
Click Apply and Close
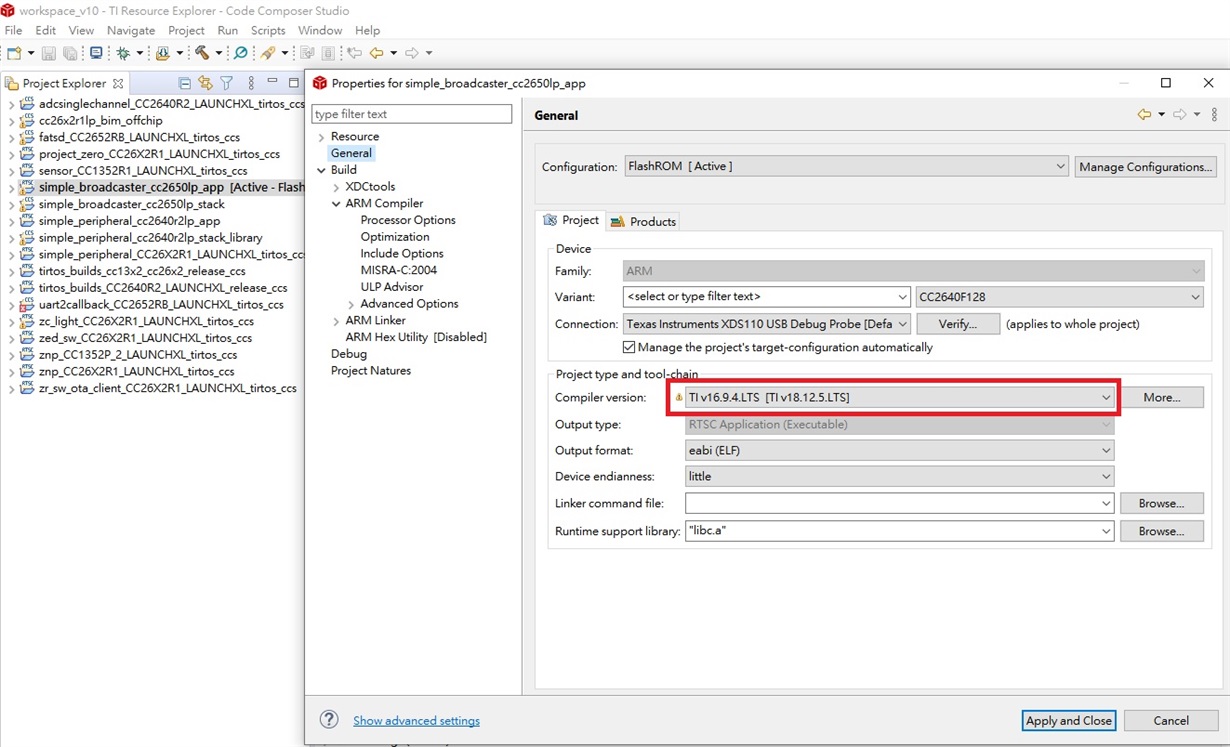[1068, 720]
